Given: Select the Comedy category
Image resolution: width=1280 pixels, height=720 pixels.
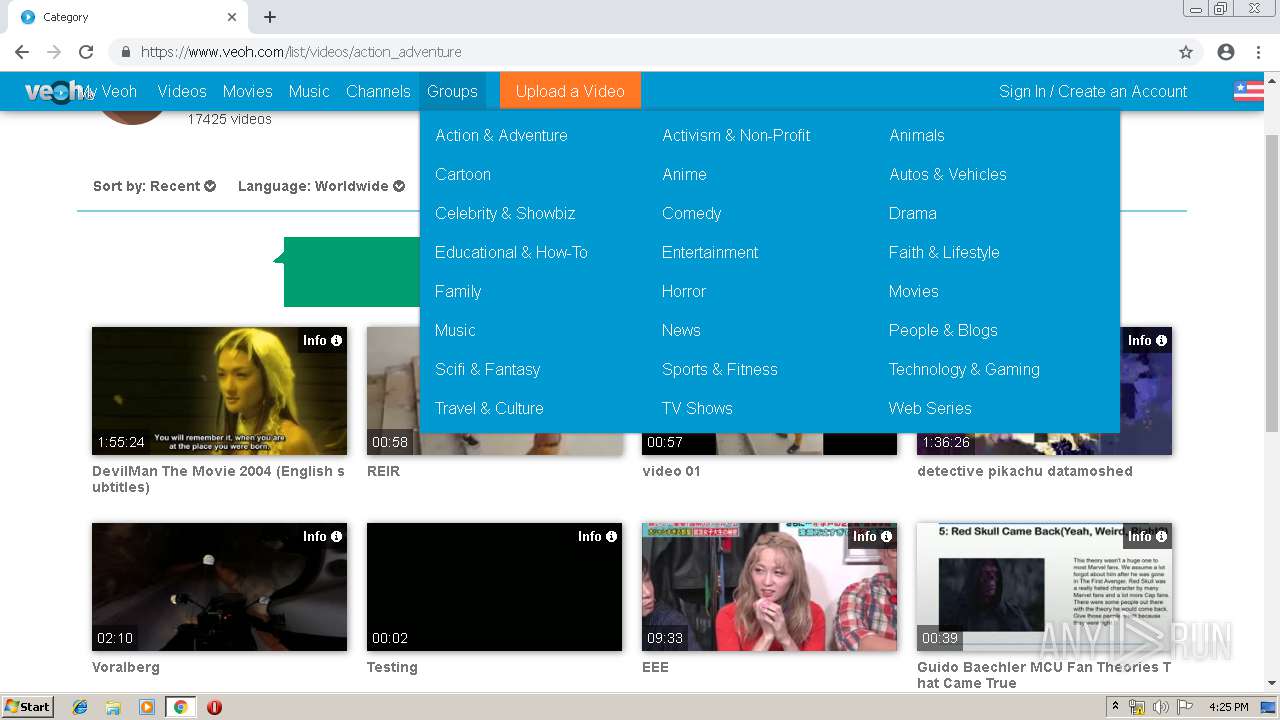Looking at the screenshot, I should click(691, 213).
